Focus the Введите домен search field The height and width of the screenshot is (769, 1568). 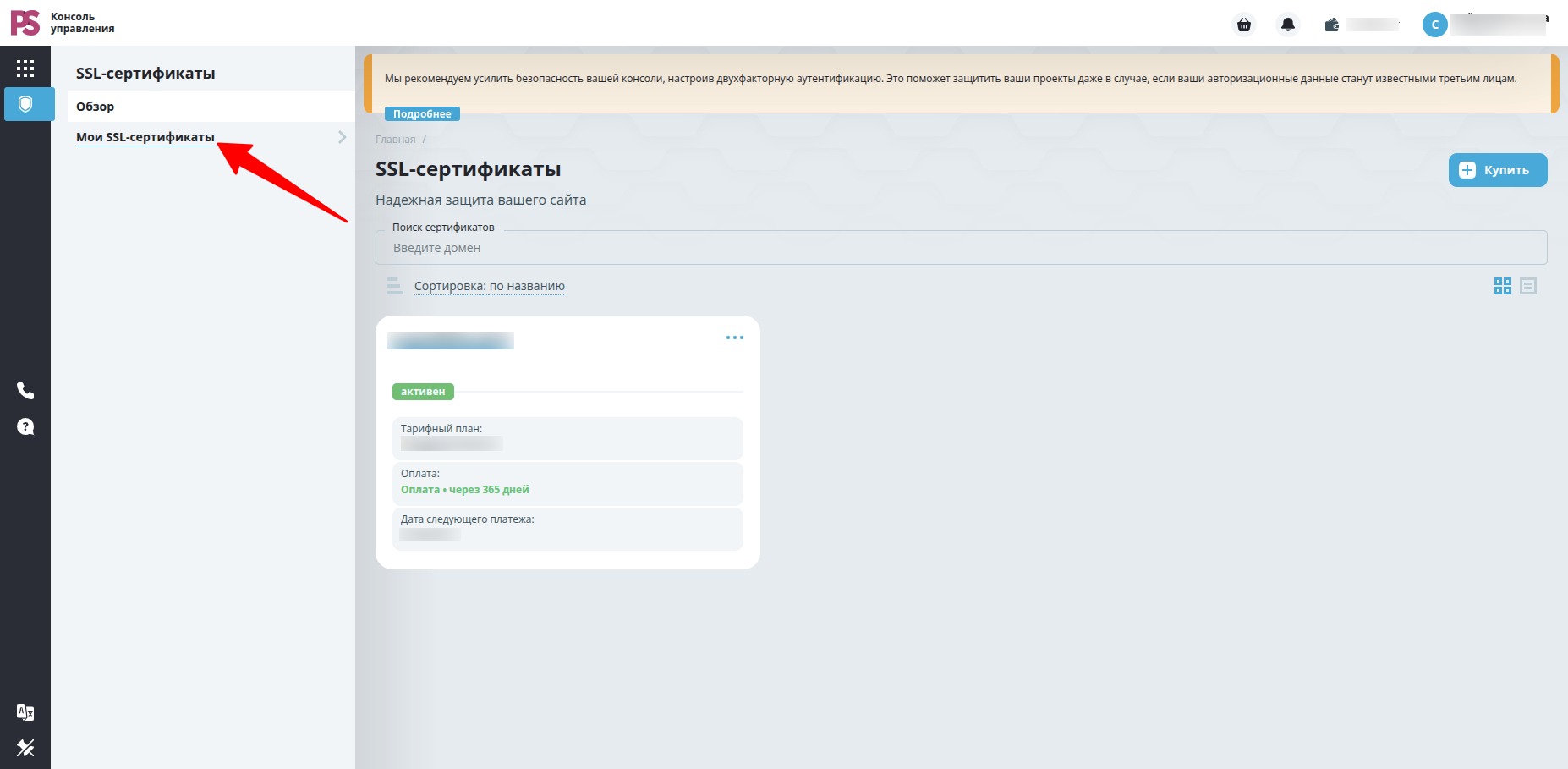(962, 248)
